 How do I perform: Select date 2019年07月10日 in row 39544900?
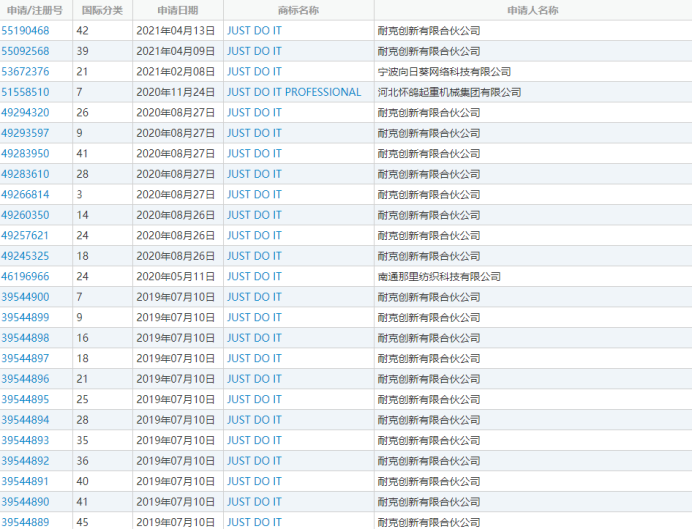tap(176, 297)
